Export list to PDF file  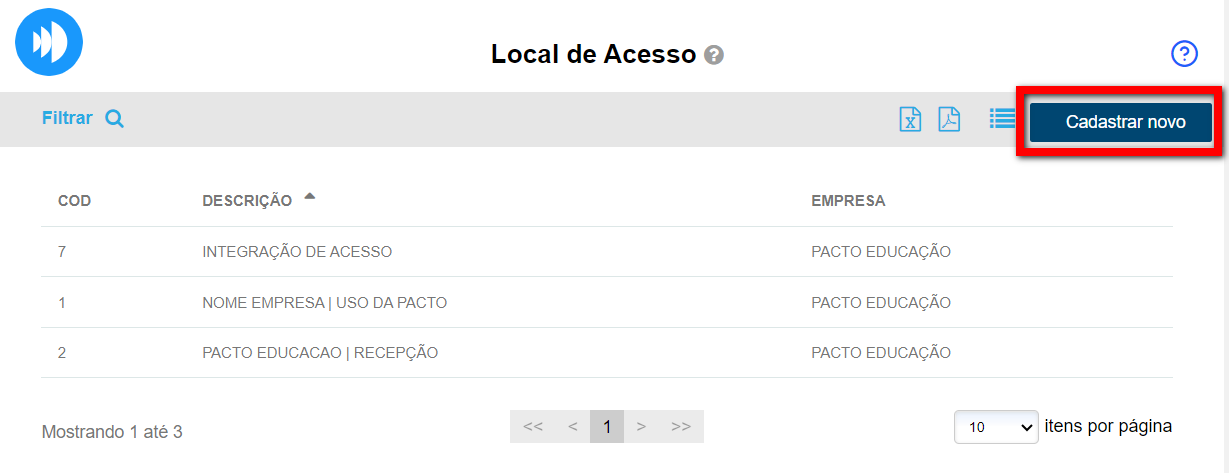point(948,119)
